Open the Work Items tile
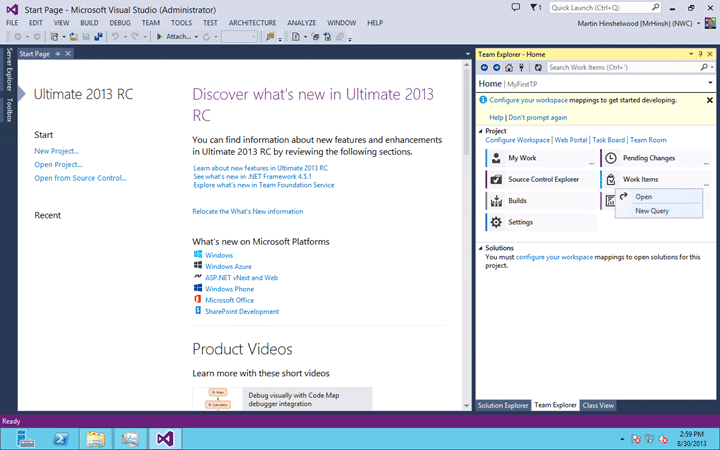 tap(655, 180)
